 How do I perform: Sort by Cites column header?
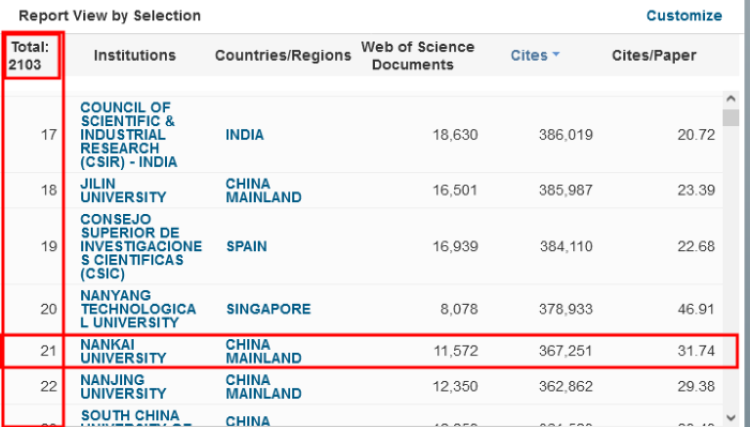[x=528, y=56]
